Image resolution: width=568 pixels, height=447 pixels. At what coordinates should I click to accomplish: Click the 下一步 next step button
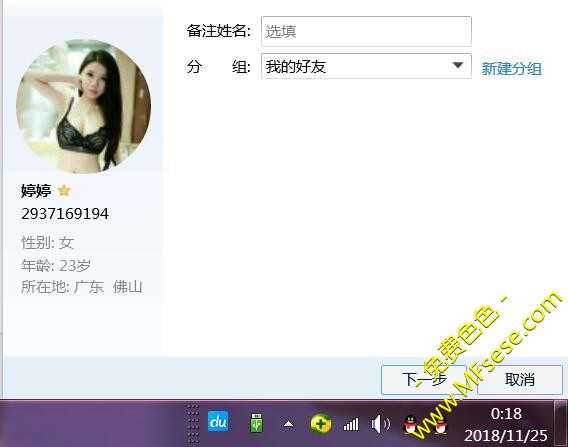tap(424, 380)
